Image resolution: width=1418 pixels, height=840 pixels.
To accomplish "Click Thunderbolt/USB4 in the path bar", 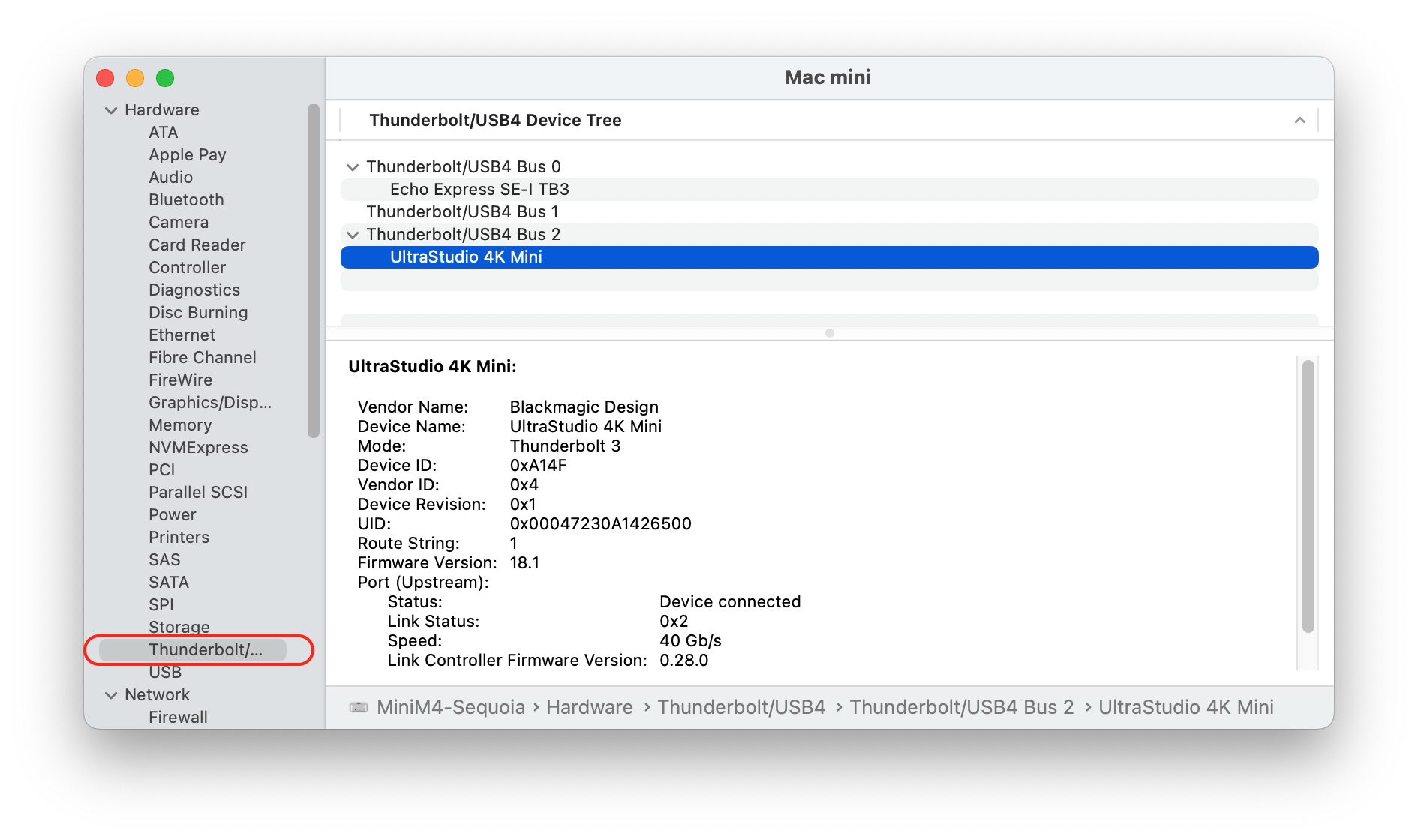I will (741, 707).
